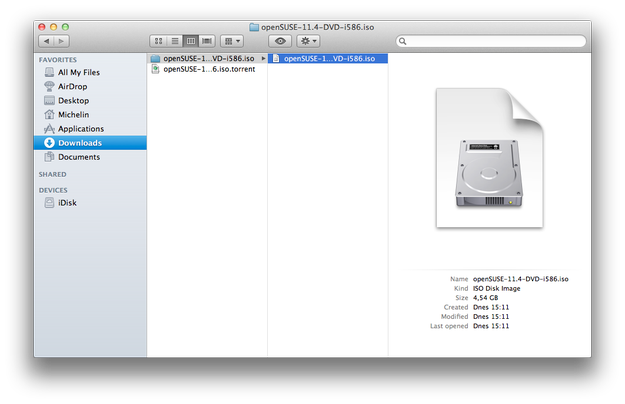Select Downloads in sidebar
Screen dimensions: 625x404
click(90, 143)
